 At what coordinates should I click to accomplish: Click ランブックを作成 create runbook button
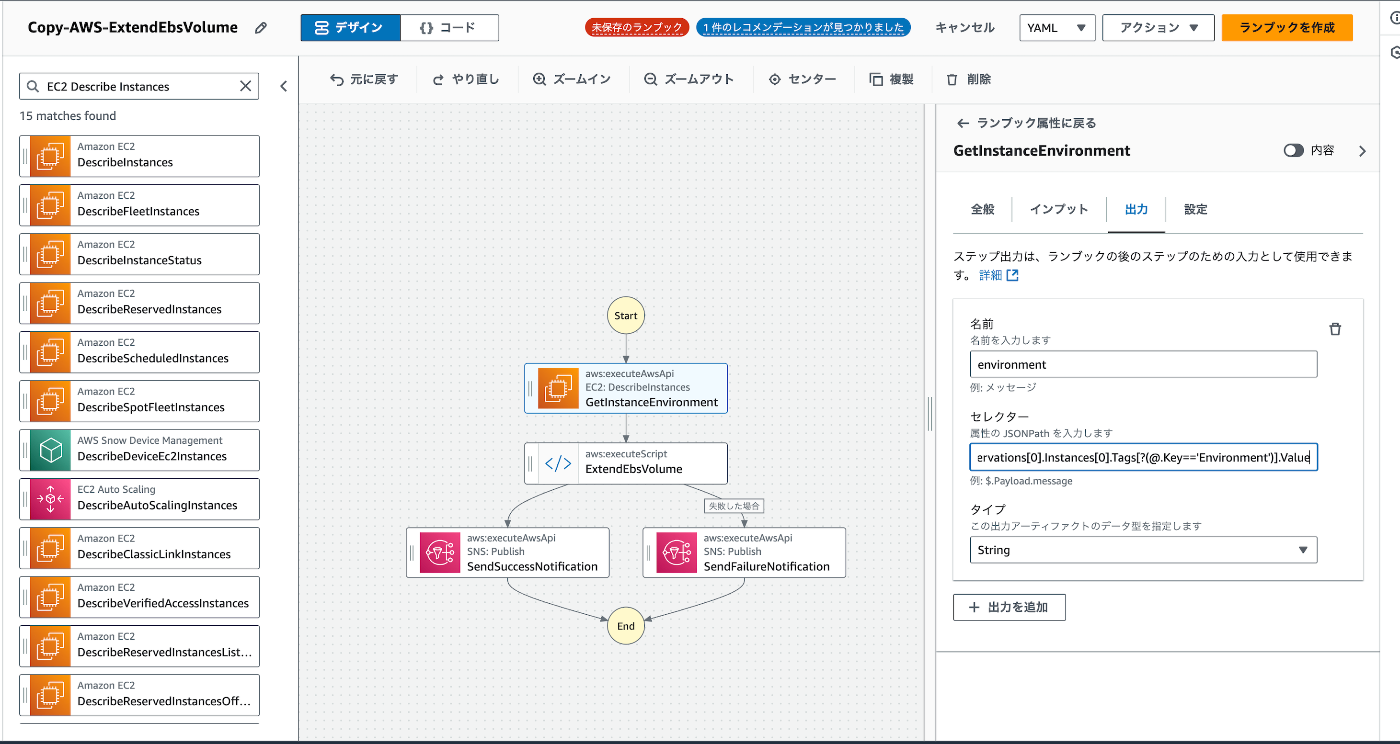(1287, 28)
